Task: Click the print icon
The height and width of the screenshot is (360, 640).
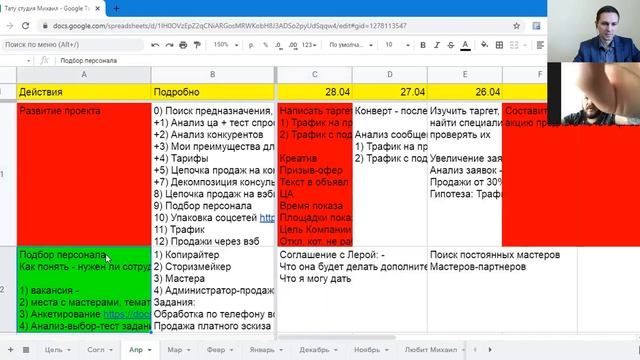Action: (x=183, y=45)
